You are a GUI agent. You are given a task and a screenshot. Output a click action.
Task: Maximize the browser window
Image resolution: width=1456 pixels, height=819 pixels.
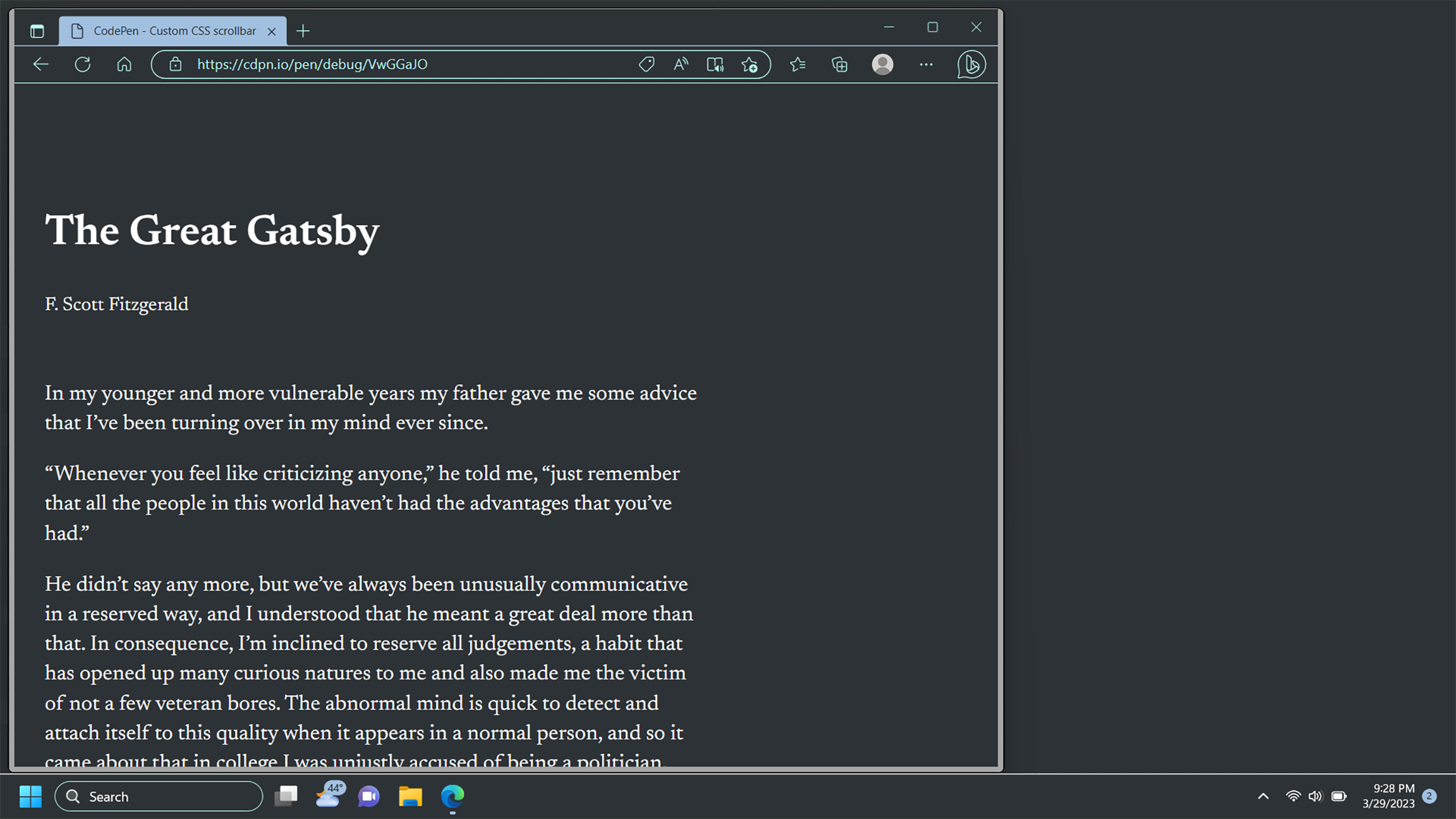(x=933, y=27)
